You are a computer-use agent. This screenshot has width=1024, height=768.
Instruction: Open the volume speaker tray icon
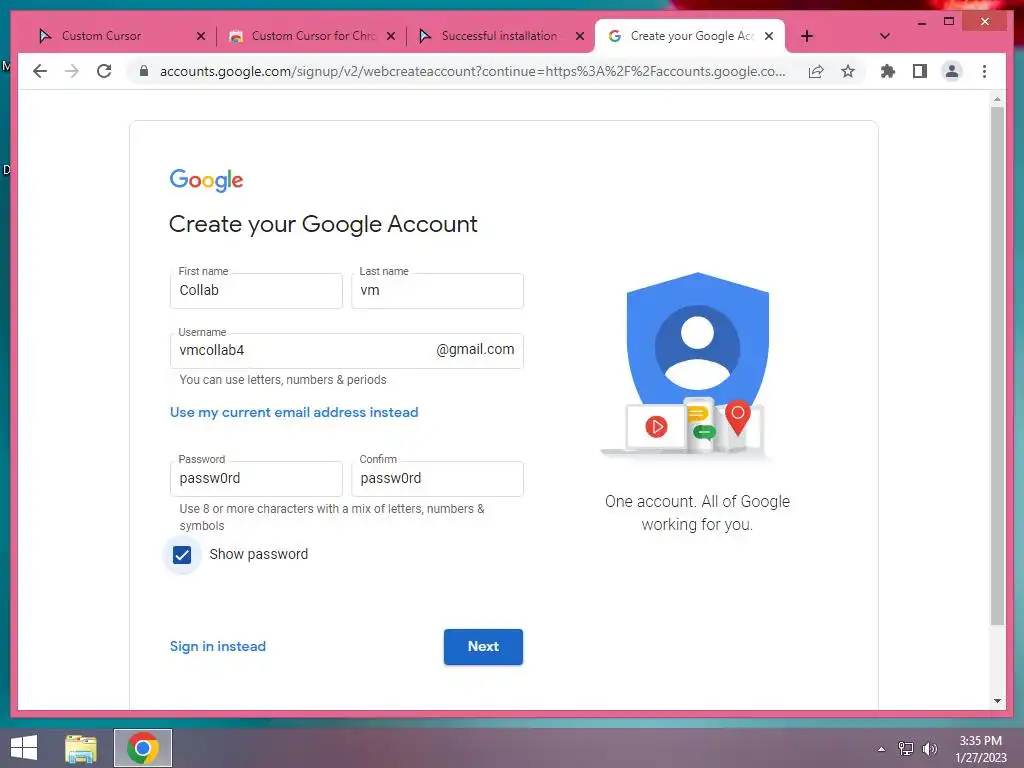click(x=929, y=748)
